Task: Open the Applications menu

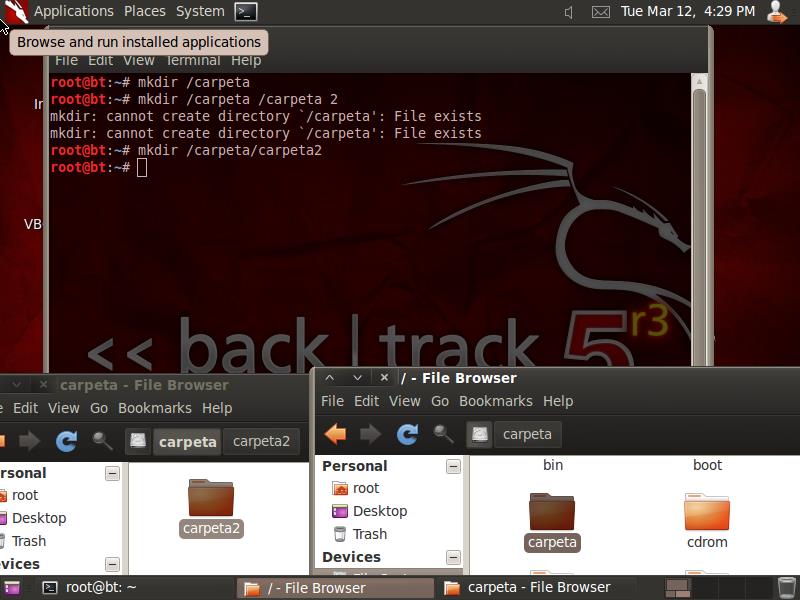Action: point(74,11)
